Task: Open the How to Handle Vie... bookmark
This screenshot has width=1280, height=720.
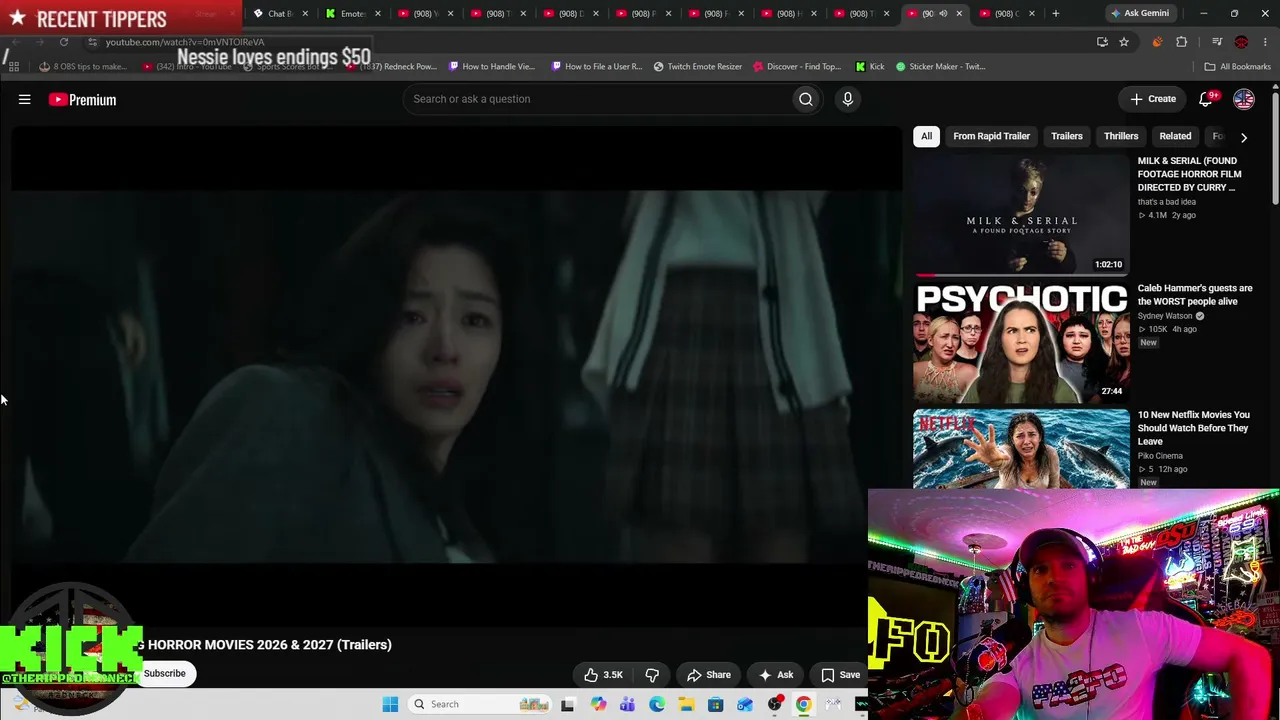Action: pyautogui.click(x=492, y=66)
